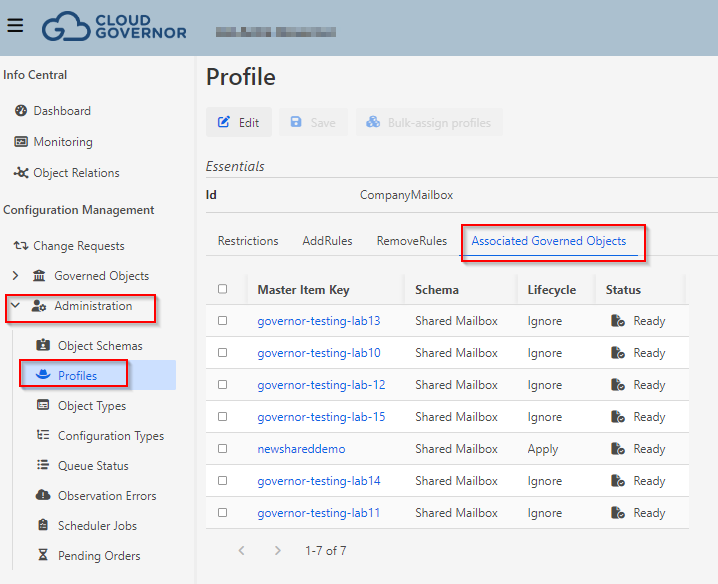Image resolution: width=718 pixels, height=584 pixels.
Task: Click the status icon for governor-testing-lab-15
Action: point(618,416)
